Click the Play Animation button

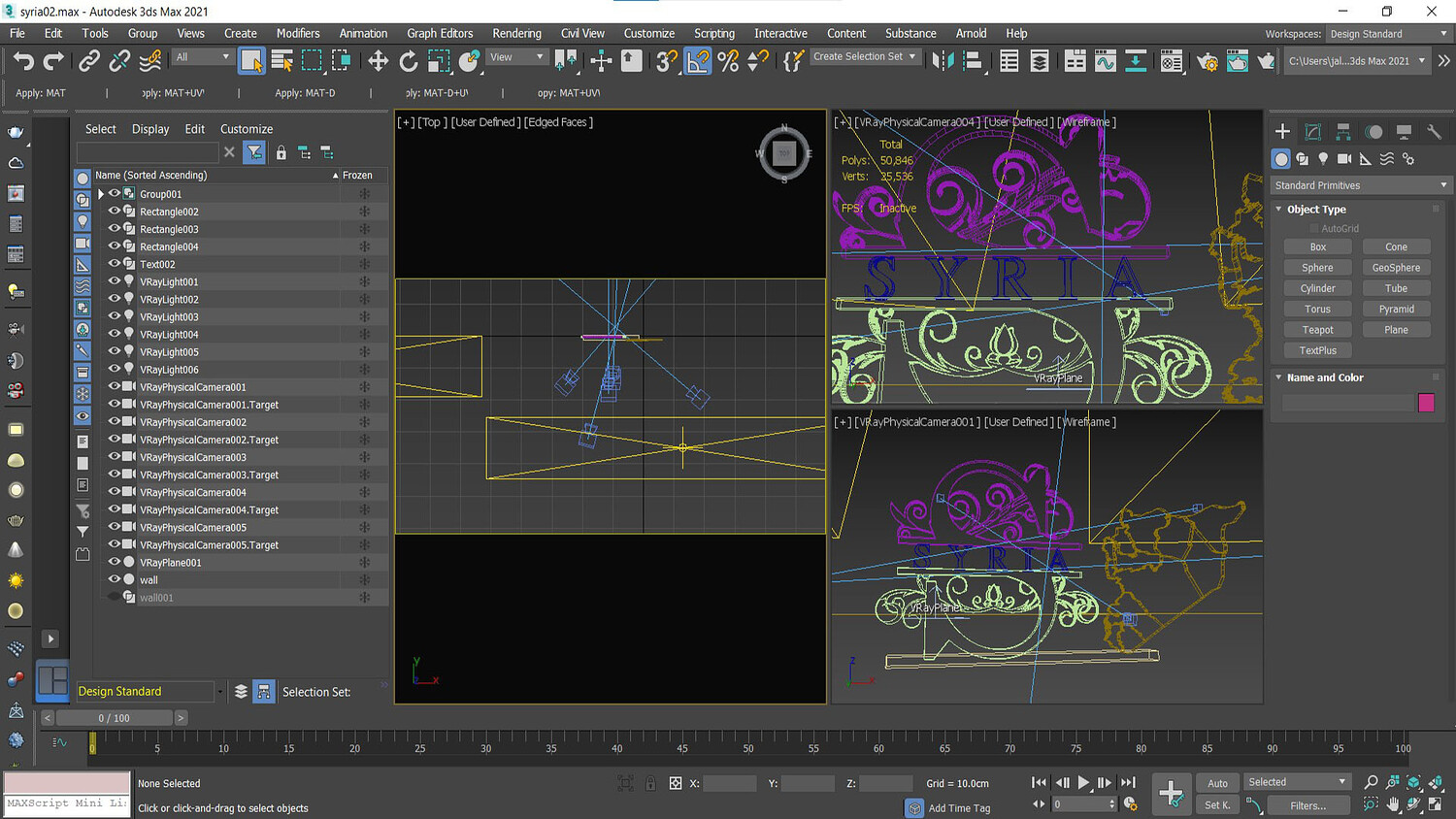tap(1083, 782)
